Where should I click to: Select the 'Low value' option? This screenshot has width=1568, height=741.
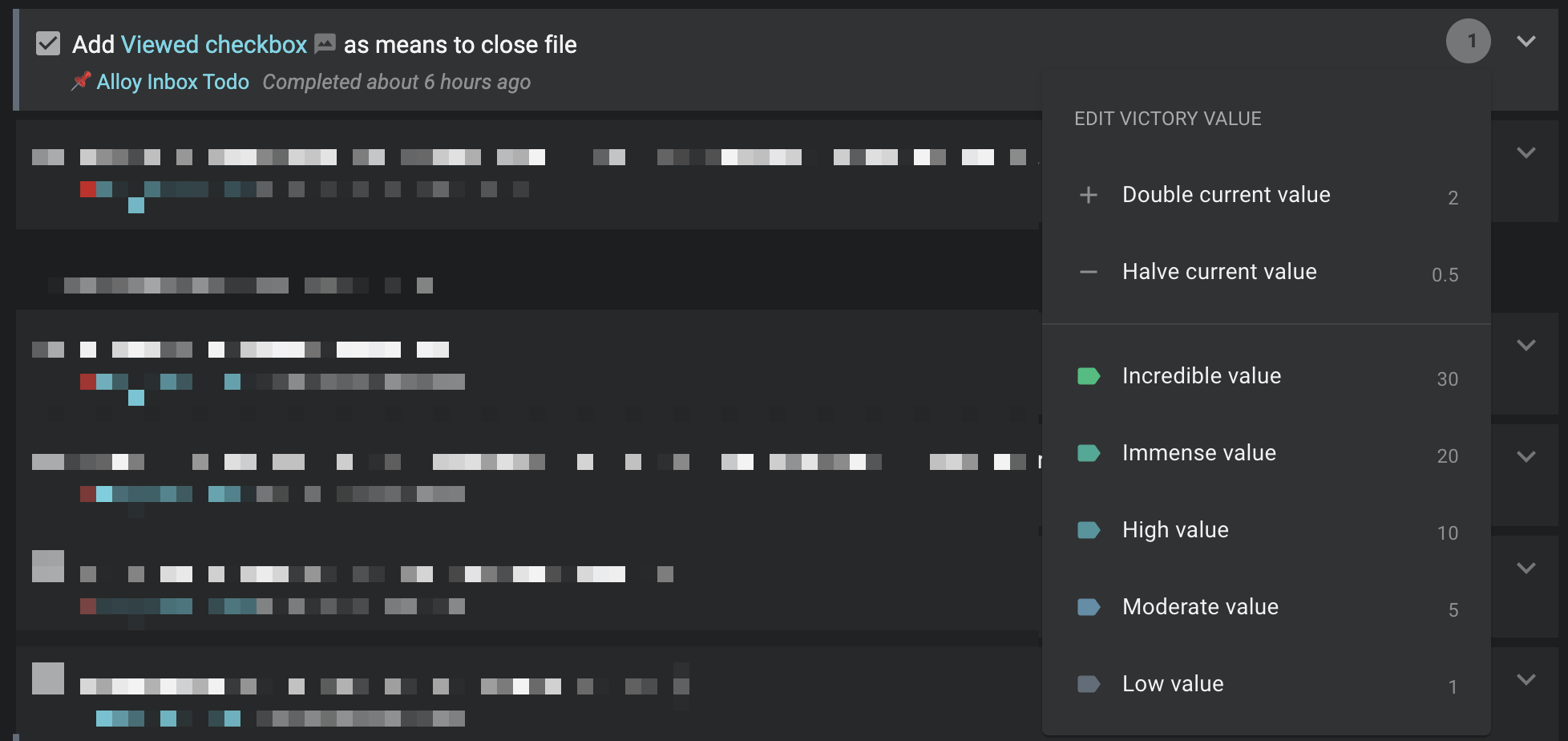[1173, 684]
